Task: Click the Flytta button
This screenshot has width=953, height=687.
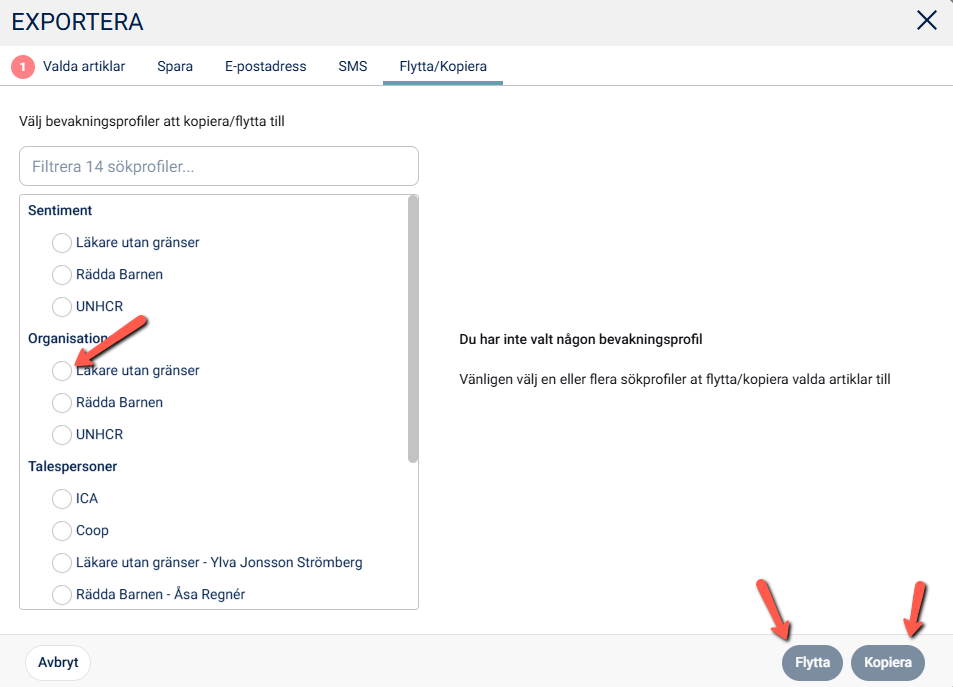Action: 812,663
